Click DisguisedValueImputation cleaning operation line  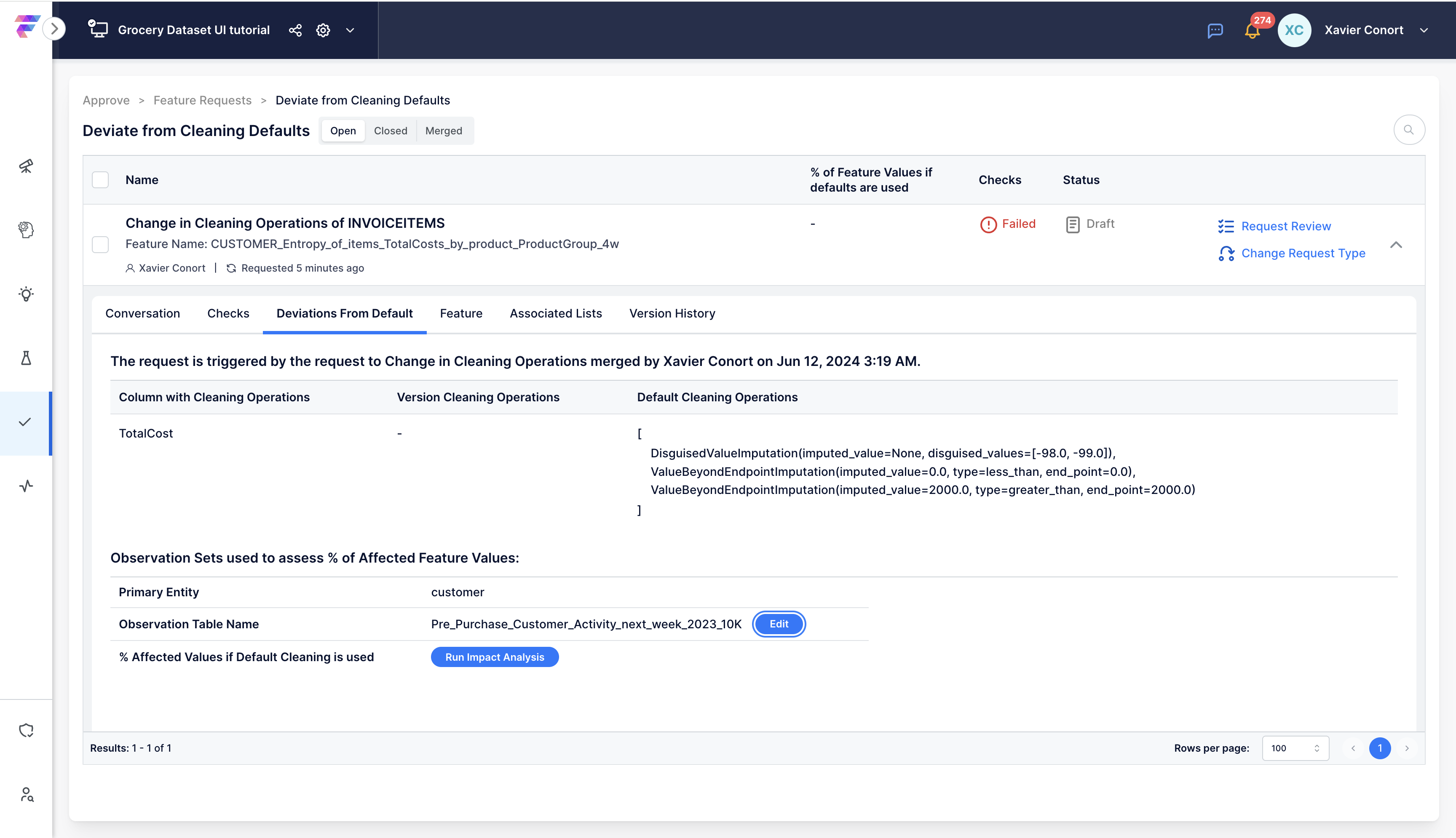[x=883, y=453]
